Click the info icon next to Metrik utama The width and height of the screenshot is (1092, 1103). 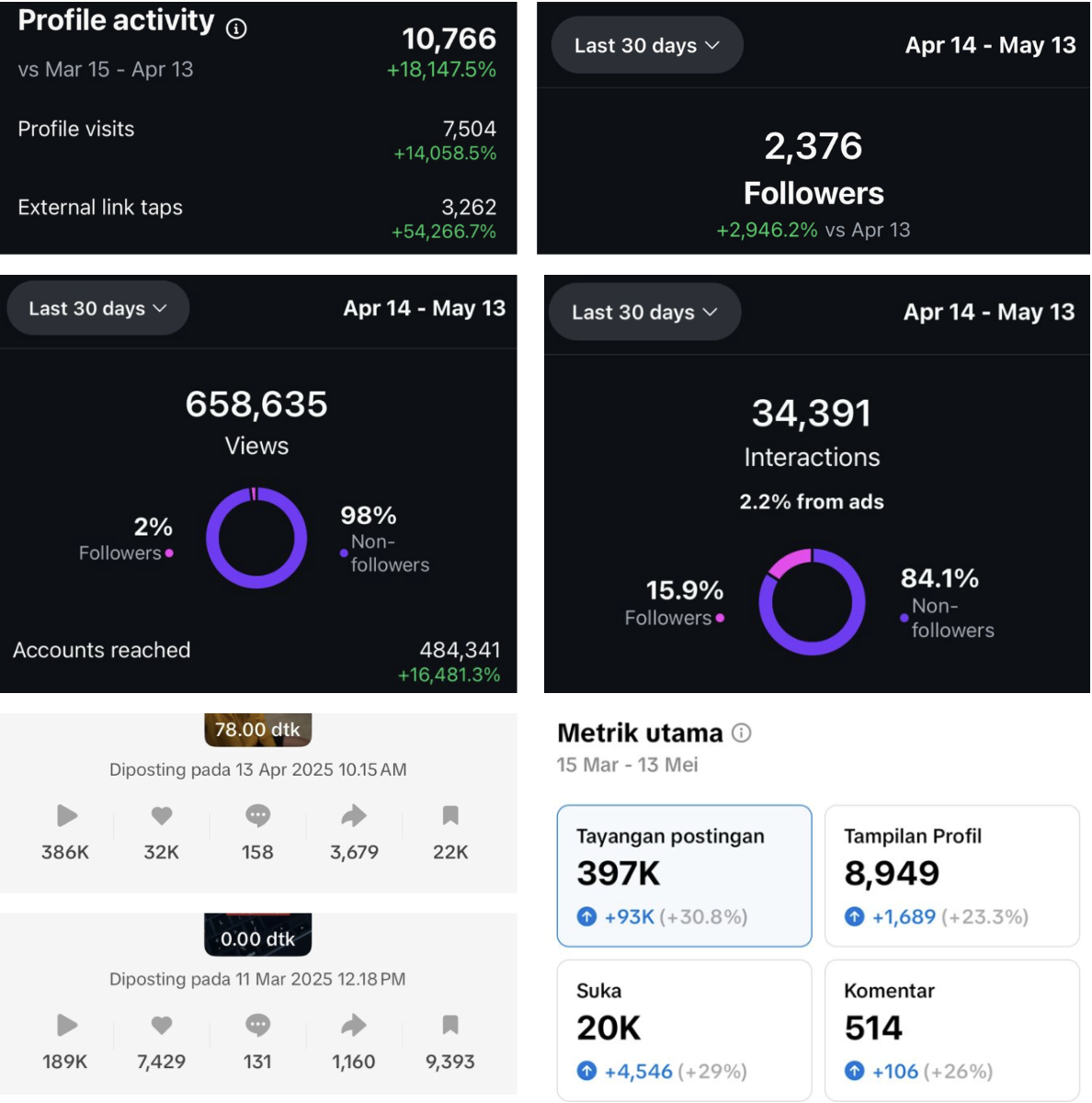pyautogui.click(x=741, y=733)
